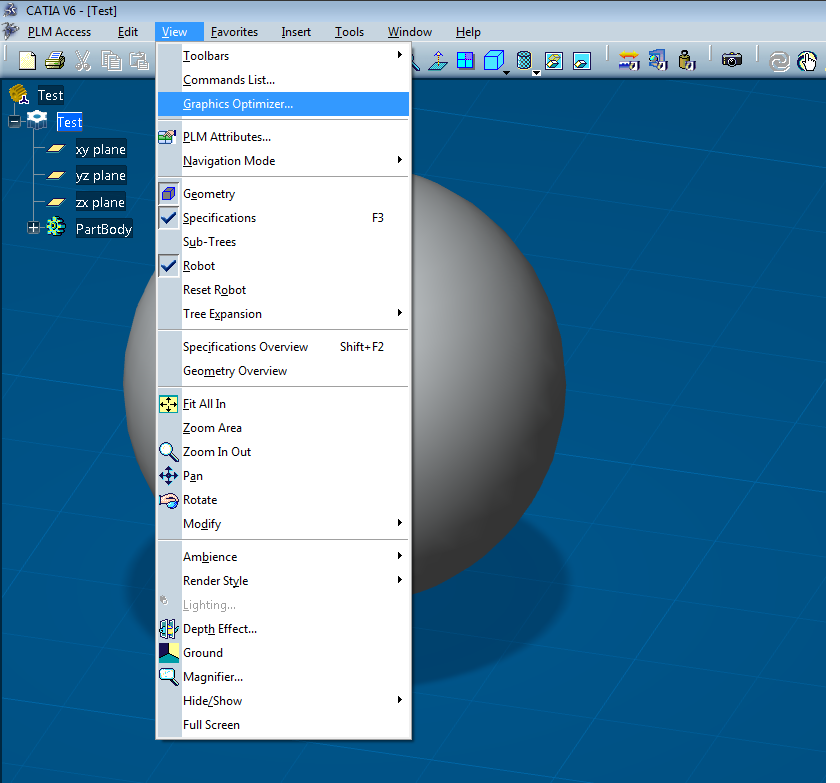Image resolution: width=840 pixels, height=783 pixels.
Task: Open the Navigation Mode submenu
Action: tap(283, 161)
